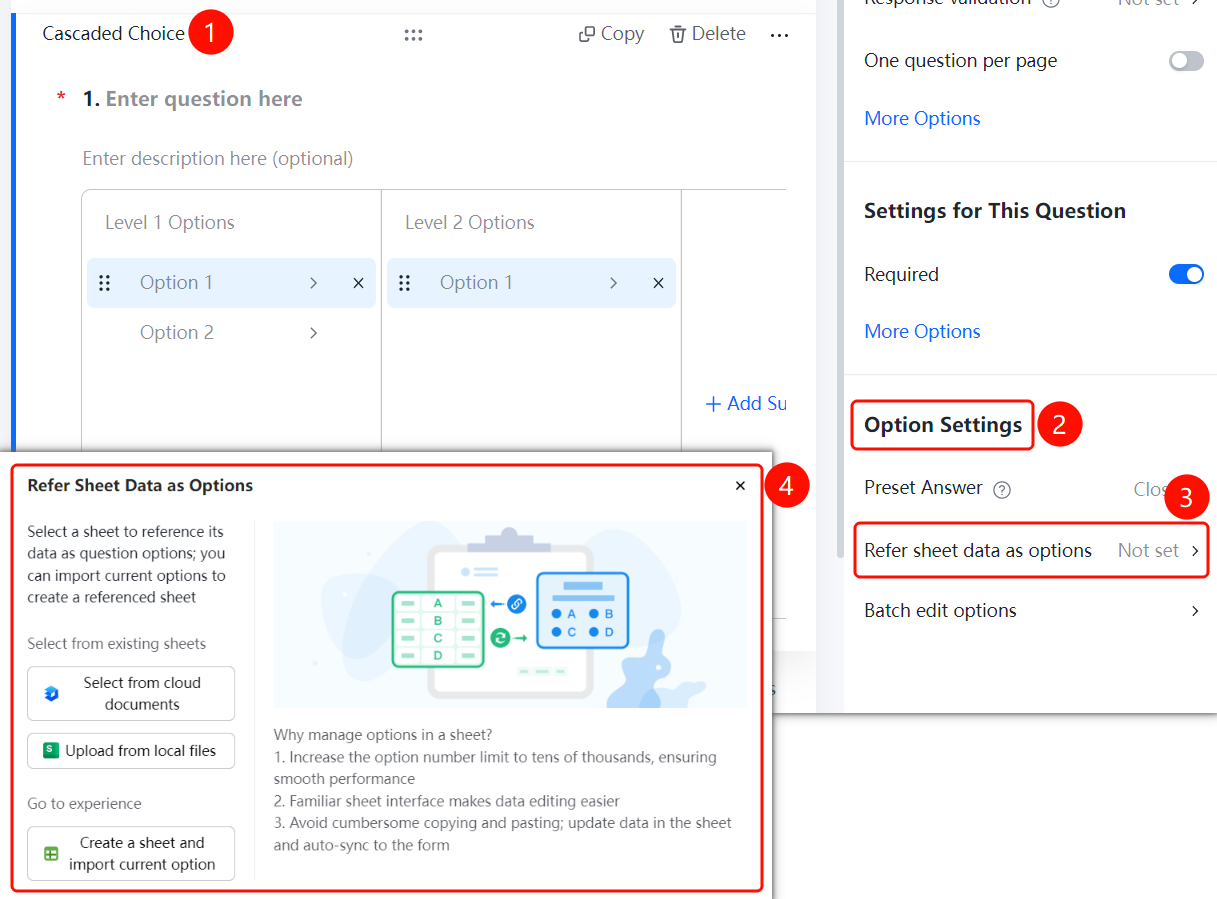Toggle One question per page switch
Screen dimensions: 1217x899
pyautogui.click(x=1186, y=61)
